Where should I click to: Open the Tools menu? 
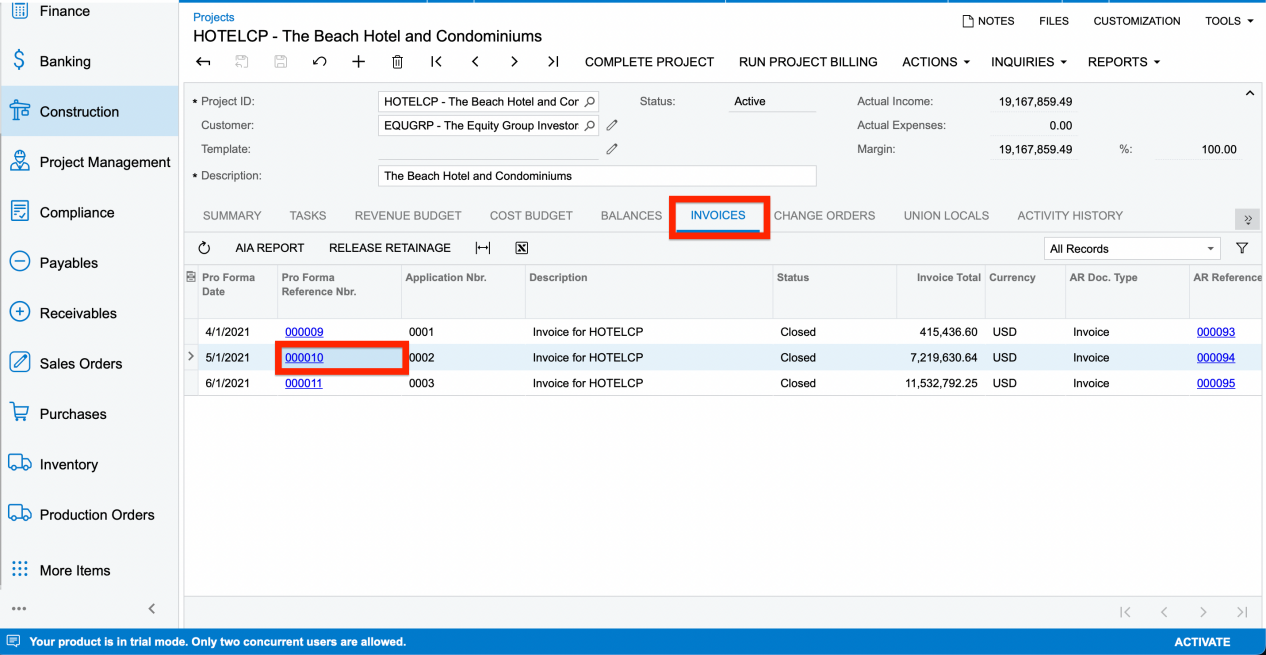point(1228,20)
